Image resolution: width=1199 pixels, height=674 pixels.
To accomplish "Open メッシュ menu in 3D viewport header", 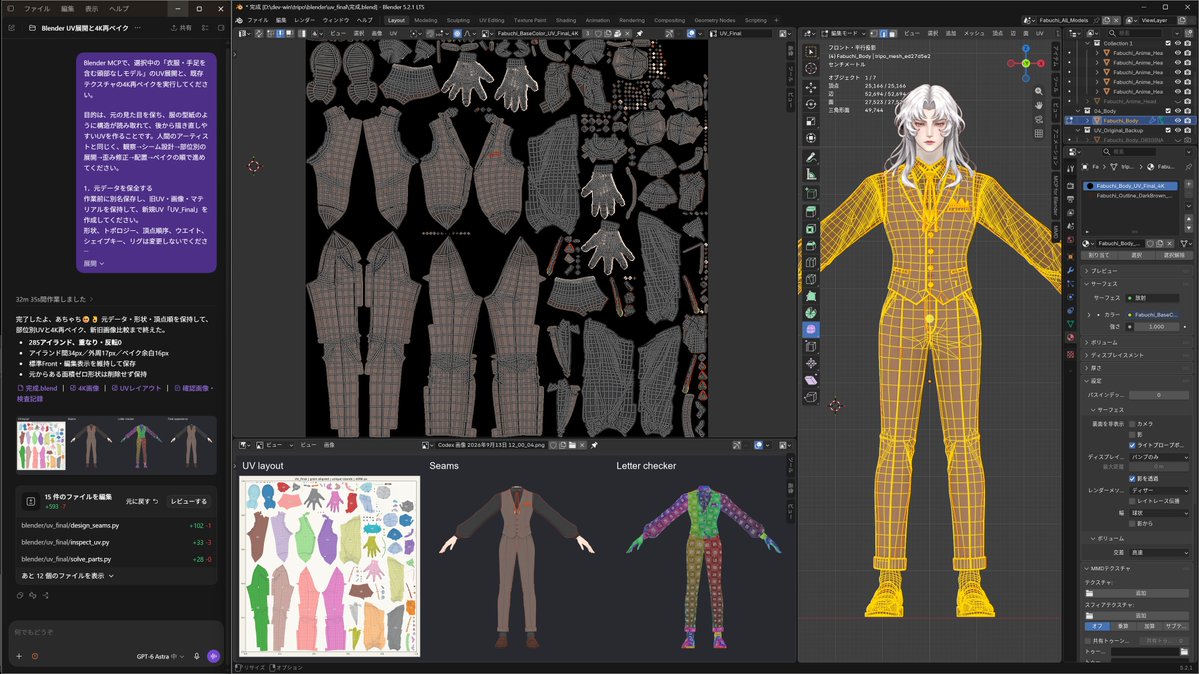I will (x=973, y=34).
